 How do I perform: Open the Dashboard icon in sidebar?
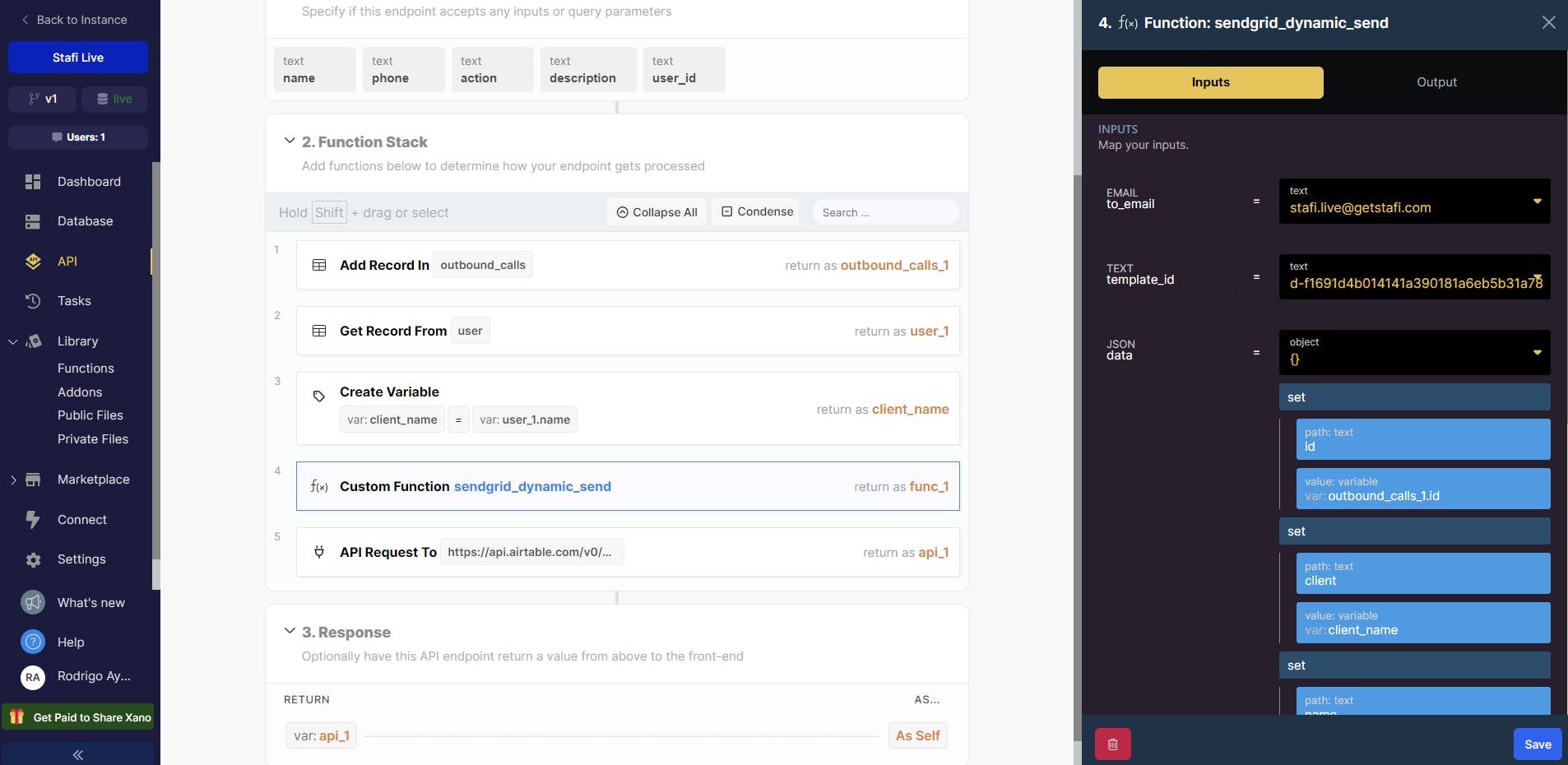click(x=33, y=182)
